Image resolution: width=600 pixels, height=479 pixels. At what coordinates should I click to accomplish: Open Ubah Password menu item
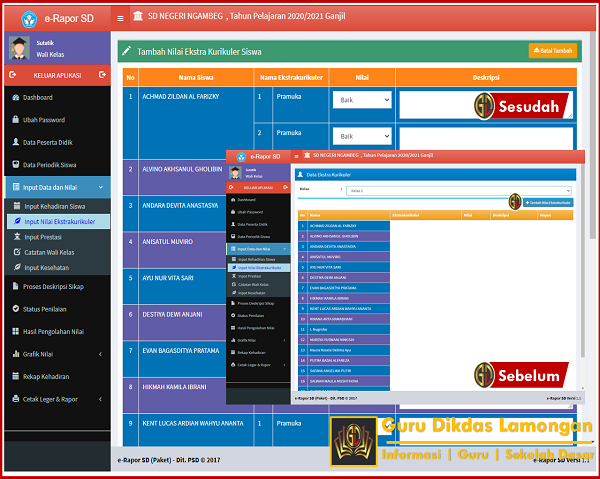click(x=57, y=120)
